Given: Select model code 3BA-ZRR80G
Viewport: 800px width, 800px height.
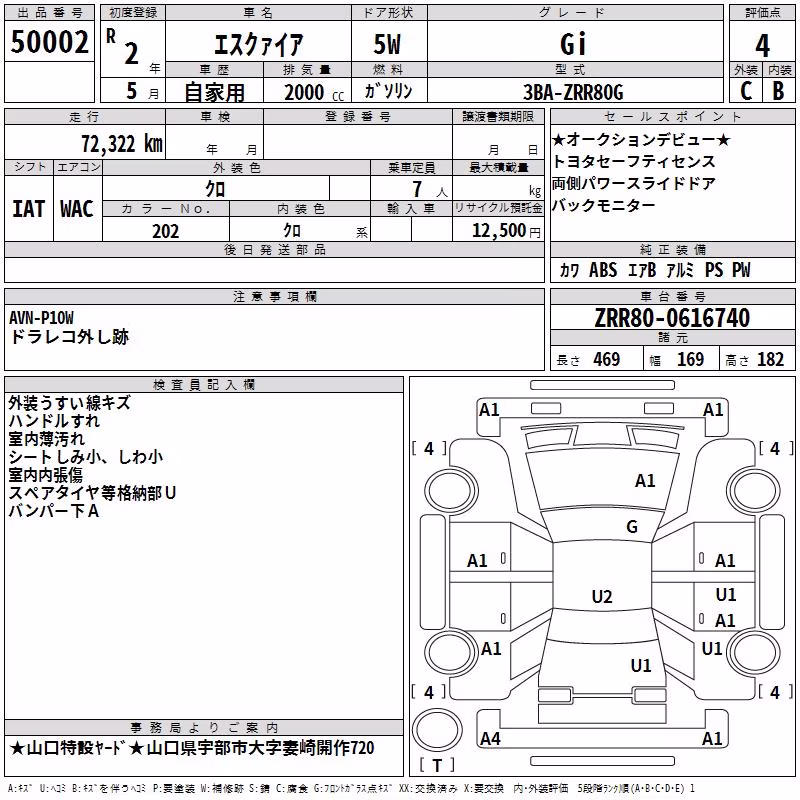Looking at the screenshot, I should pyautogui.click(x=573, y=92).
